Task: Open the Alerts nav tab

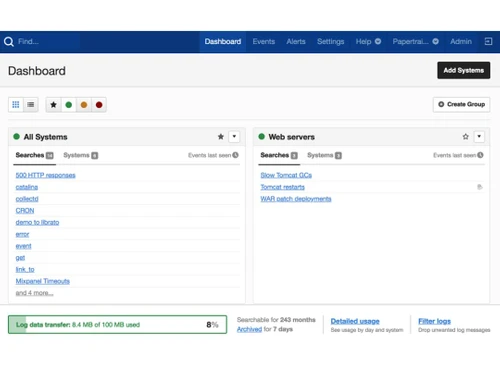Action: 296,42
